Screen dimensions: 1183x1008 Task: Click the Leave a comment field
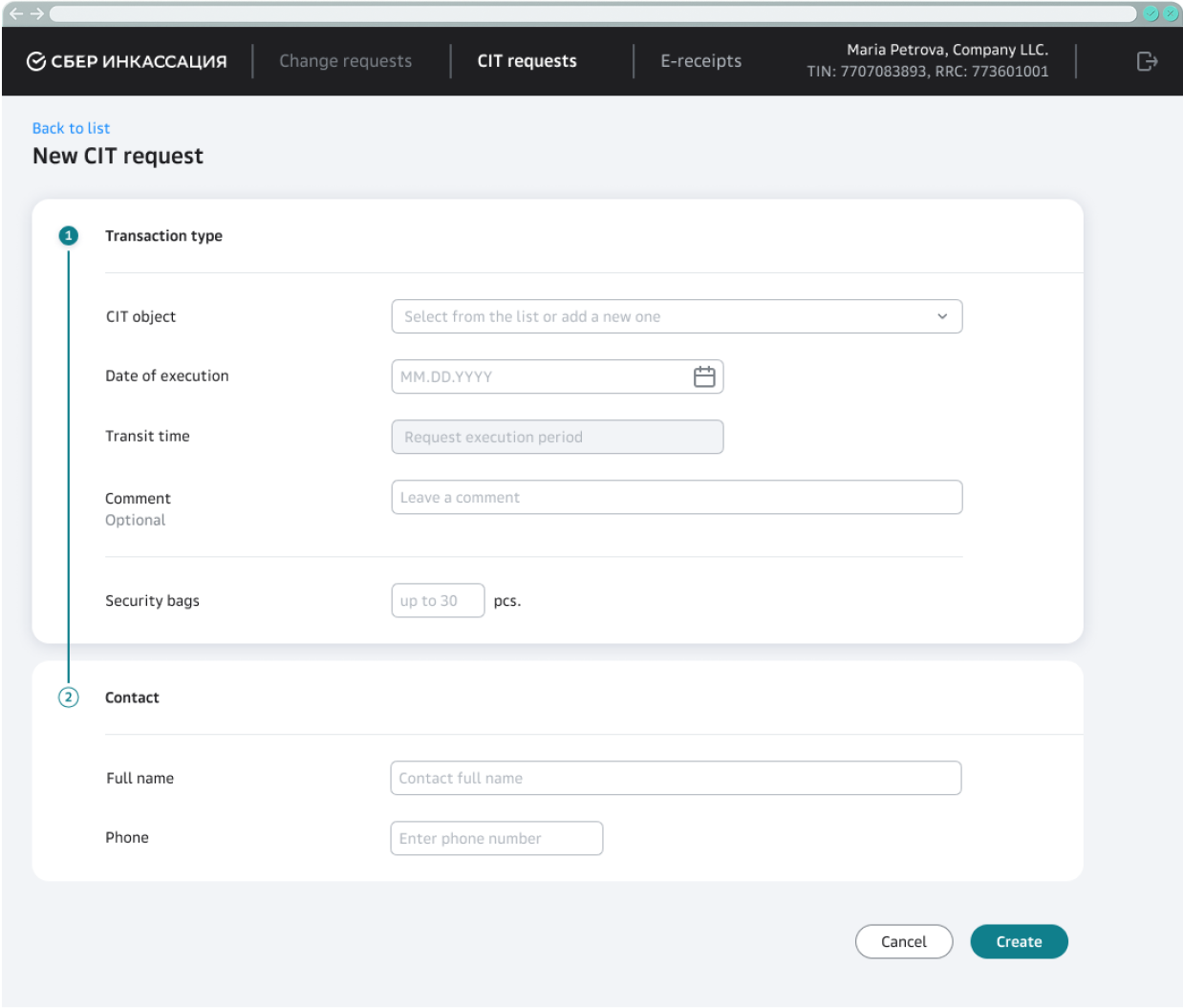677,497
